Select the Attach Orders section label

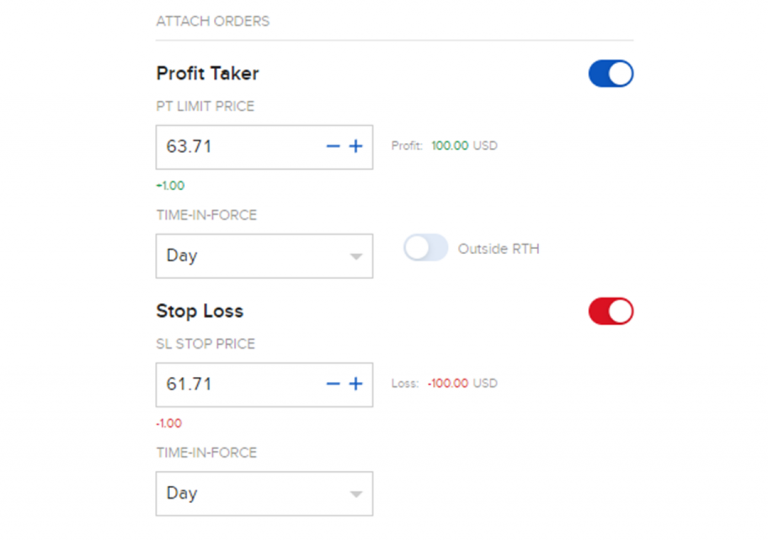click(213, 21)
